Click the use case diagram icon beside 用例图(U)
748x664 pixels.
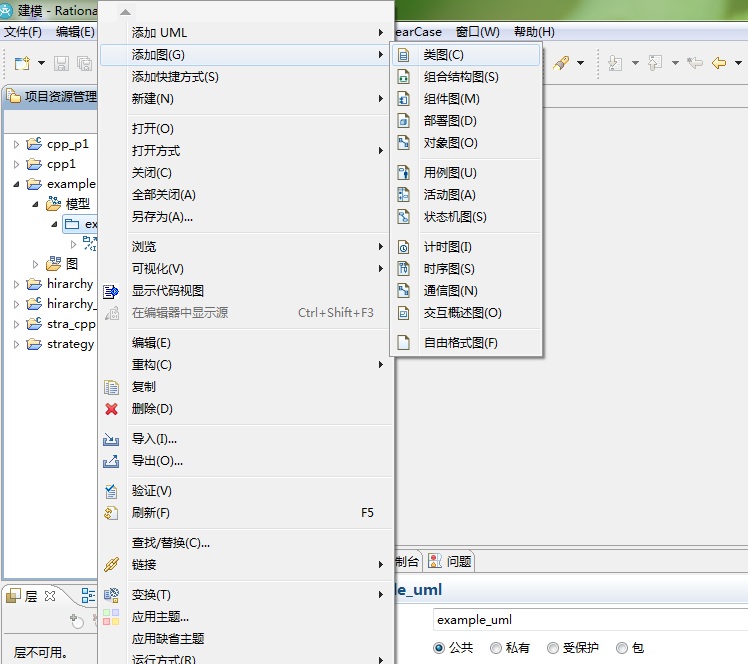404,173
